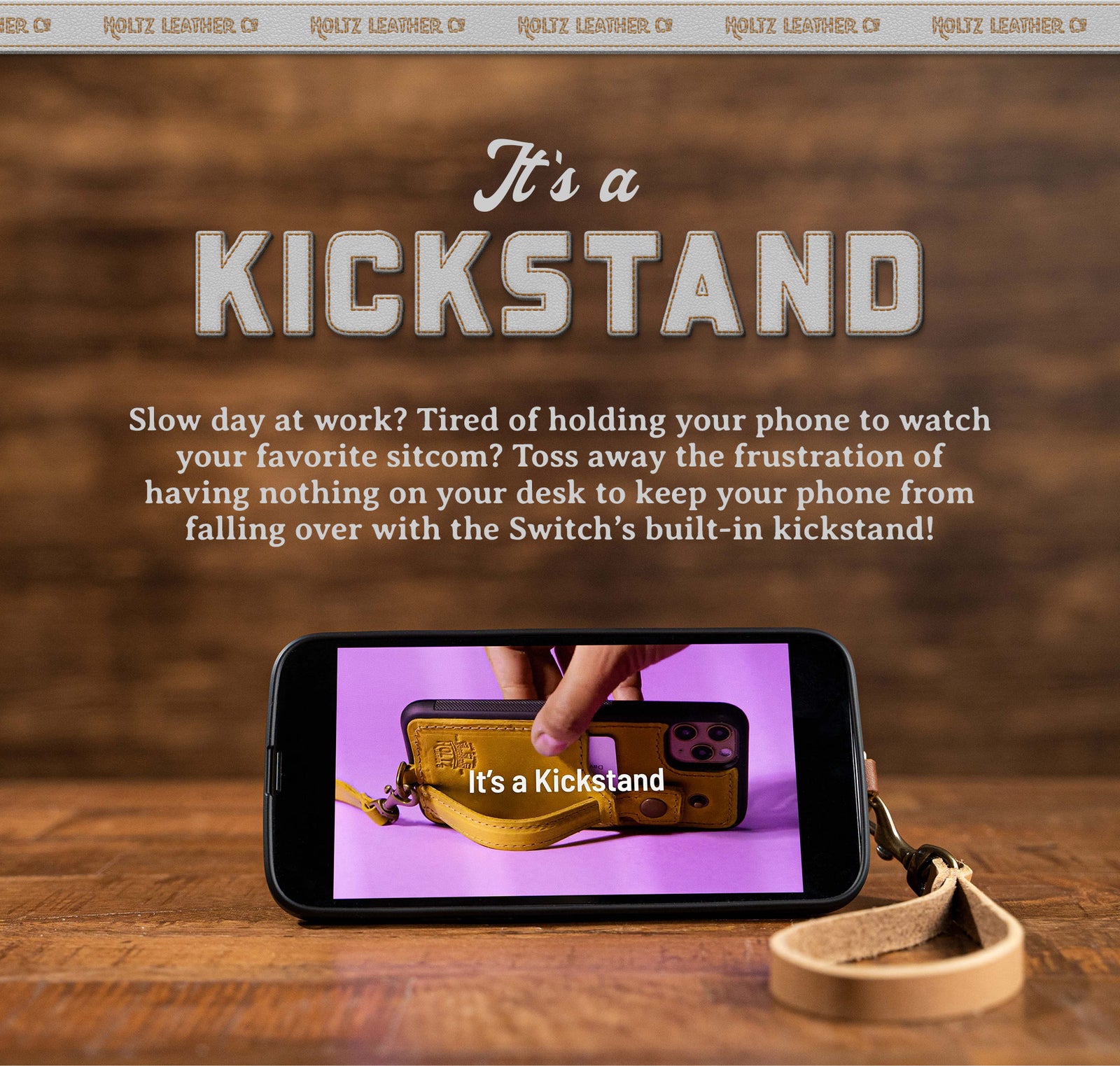This screenshot has height=1066, width=1120.
Task: Click the snap button on yellow case
Action: click(x=655, y=810)
